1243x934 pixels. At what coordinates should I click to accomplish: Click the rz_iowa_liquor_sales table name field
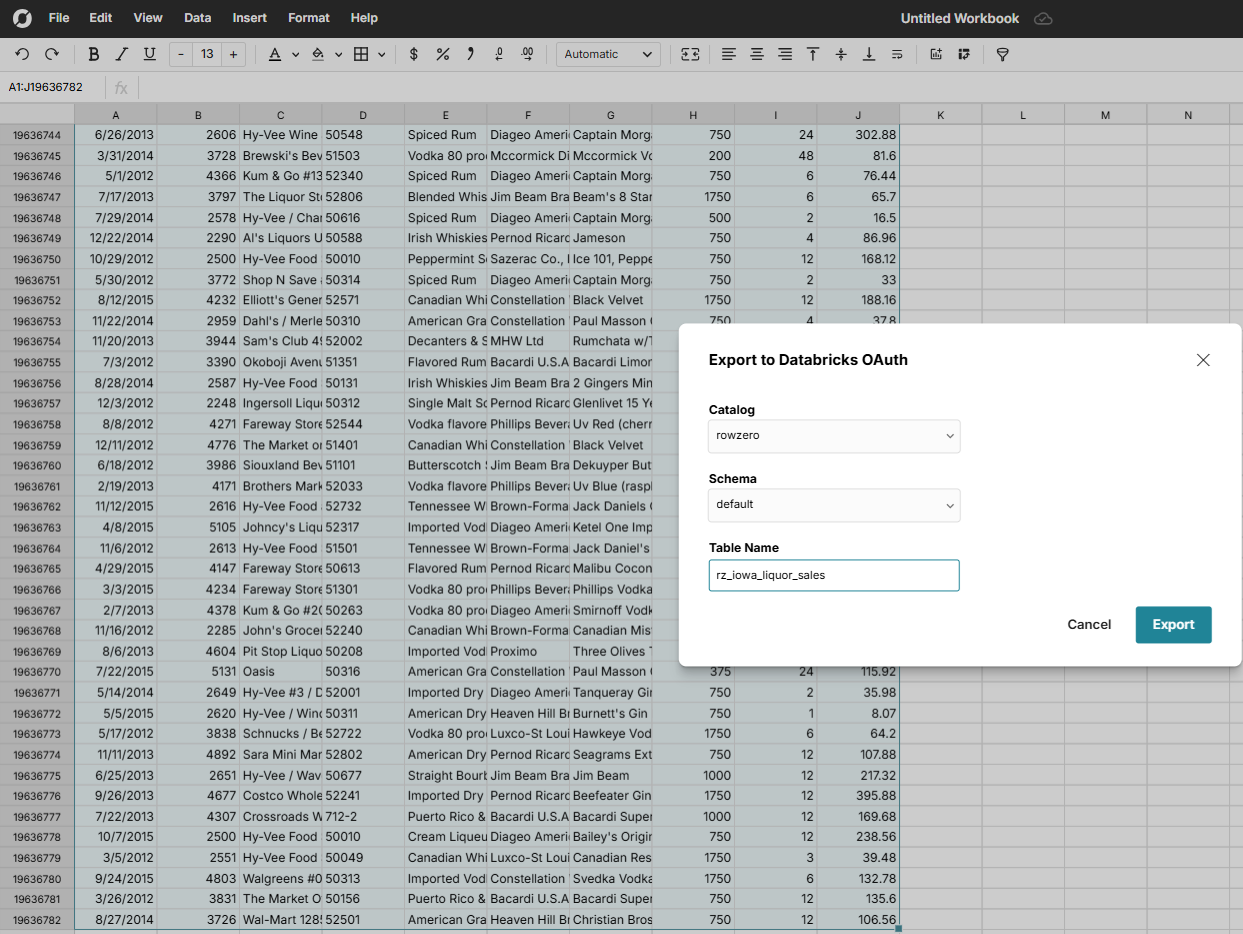click(x=834, y=575)
